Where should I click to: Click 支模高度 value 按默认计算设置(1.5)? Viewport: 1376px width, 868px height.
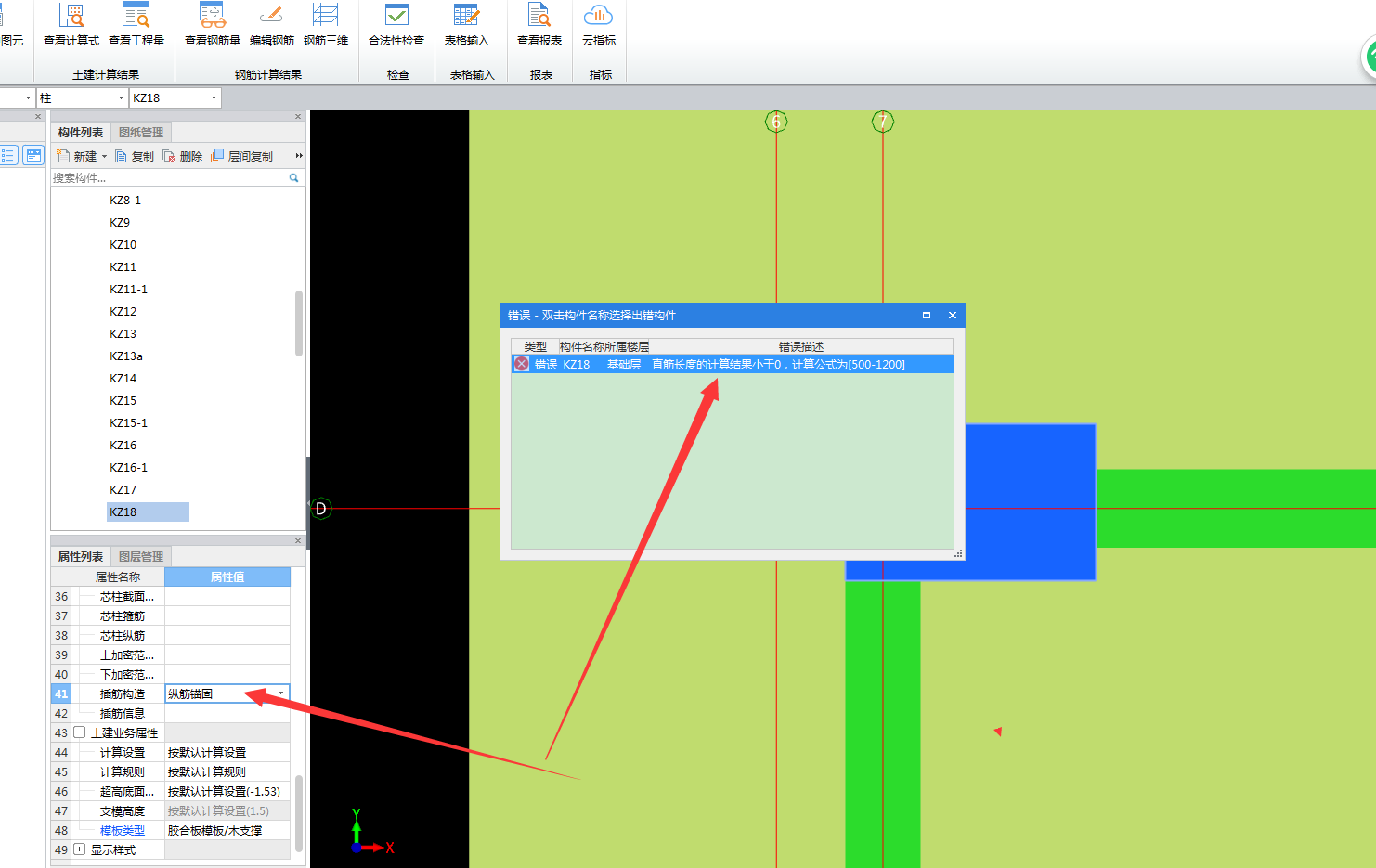click(227, 810)
